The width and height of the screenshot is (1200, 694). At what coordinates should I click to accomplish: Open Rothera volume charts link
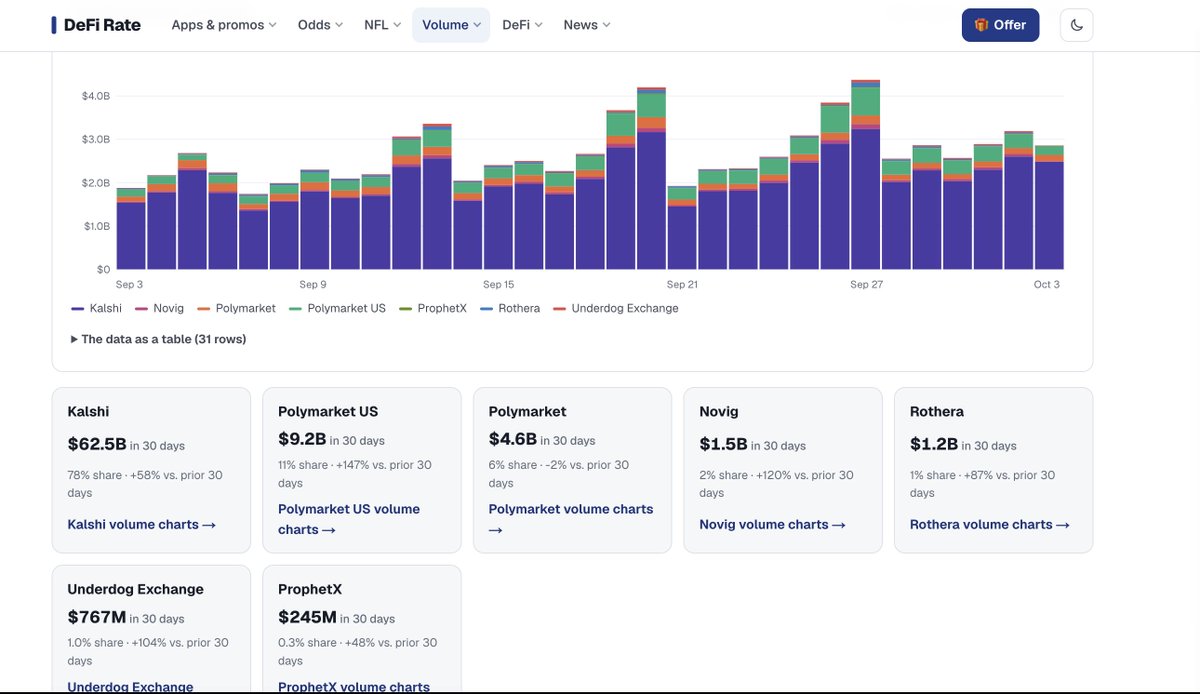click(989, 524)
